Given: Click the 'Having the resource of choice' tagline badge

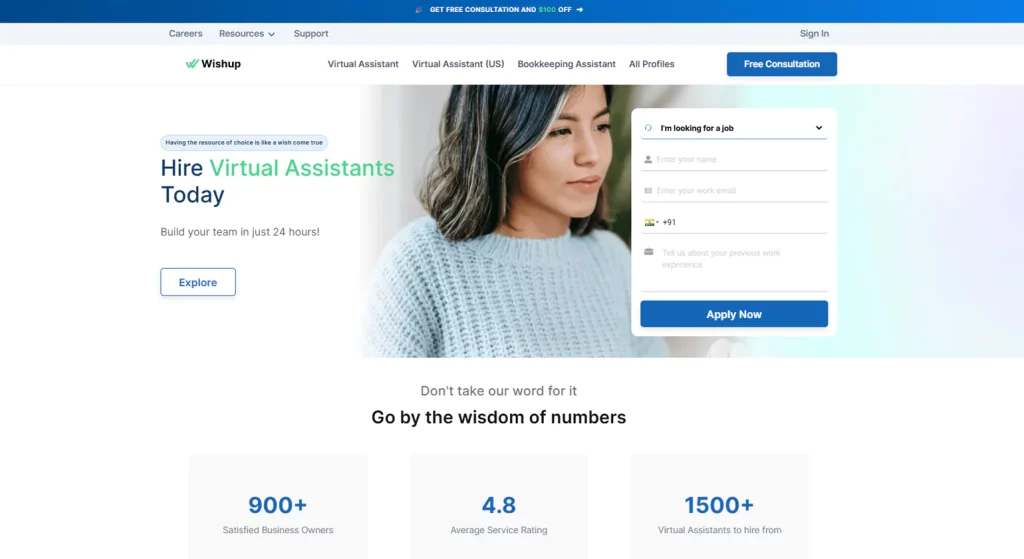Looking at the screenshot, I should coord(244,142).
